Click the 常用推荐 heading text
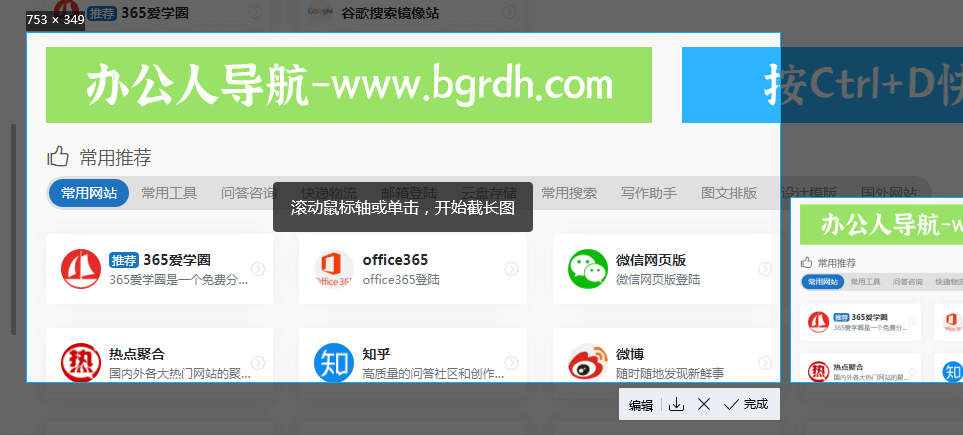 click(115, 157)
